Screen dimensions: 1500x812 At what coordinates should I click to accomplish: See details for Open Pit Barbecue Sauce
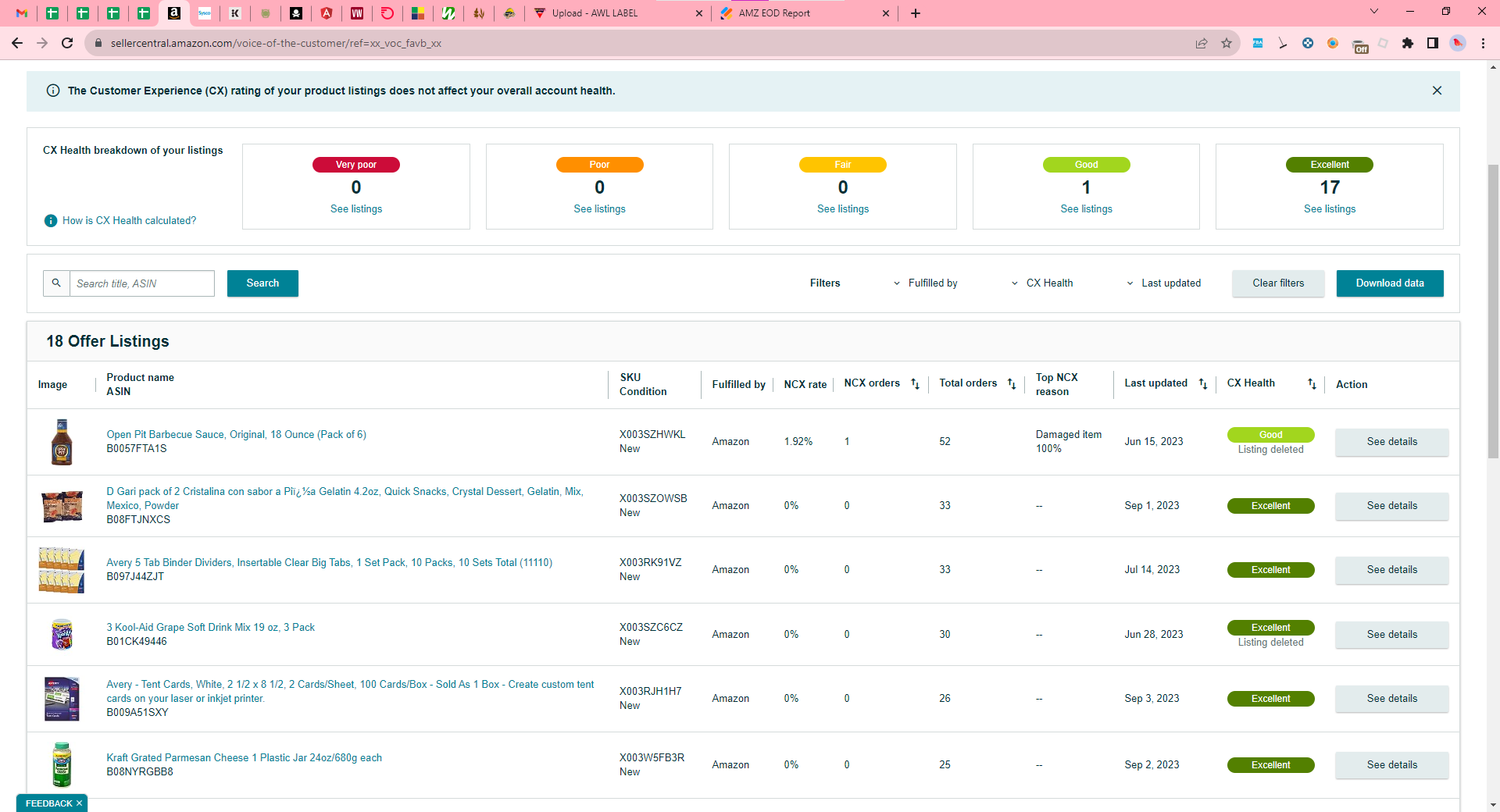pos(1391,442)
